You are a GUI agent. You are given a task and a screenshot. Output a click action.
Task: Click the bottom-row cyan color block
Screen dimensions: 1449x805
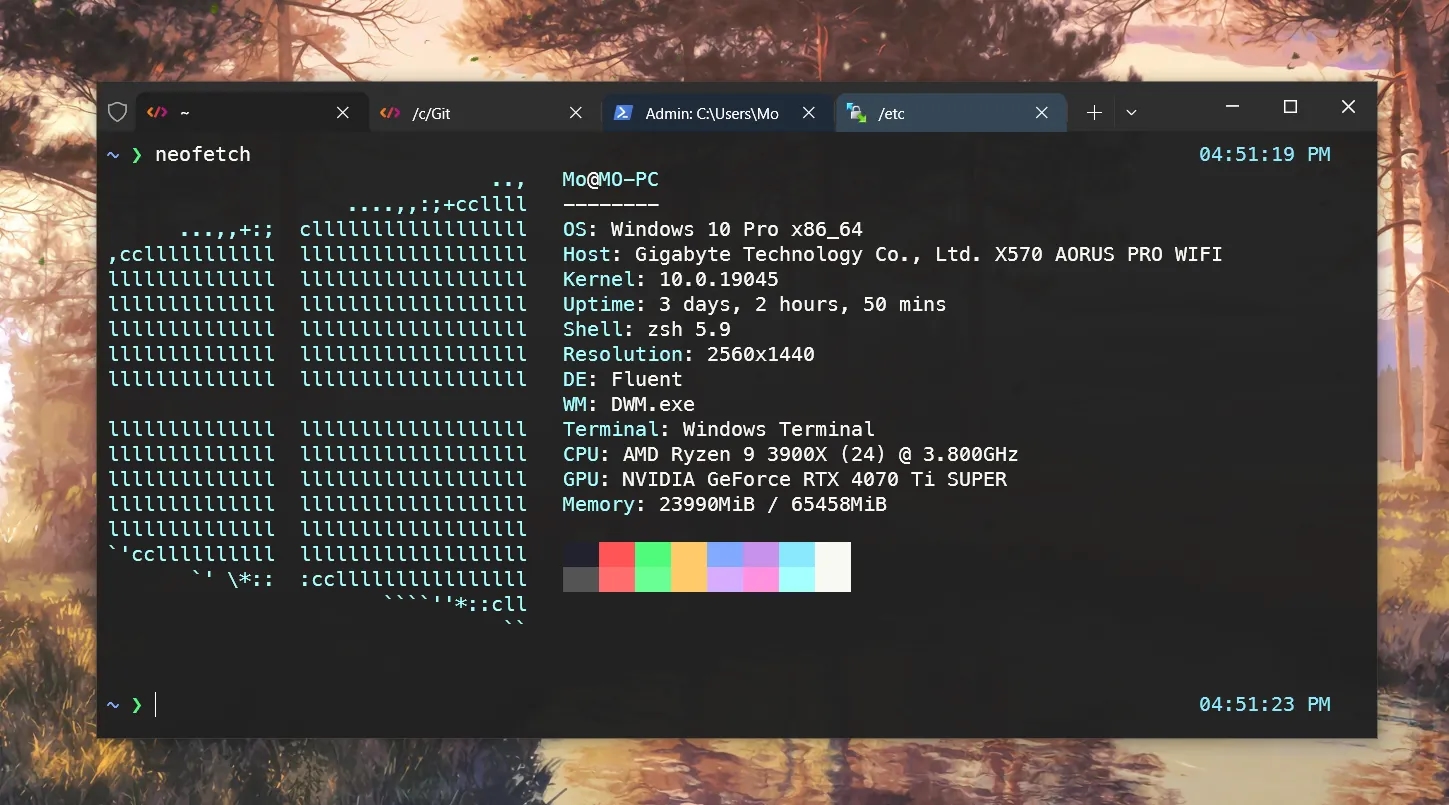(797, 579)
